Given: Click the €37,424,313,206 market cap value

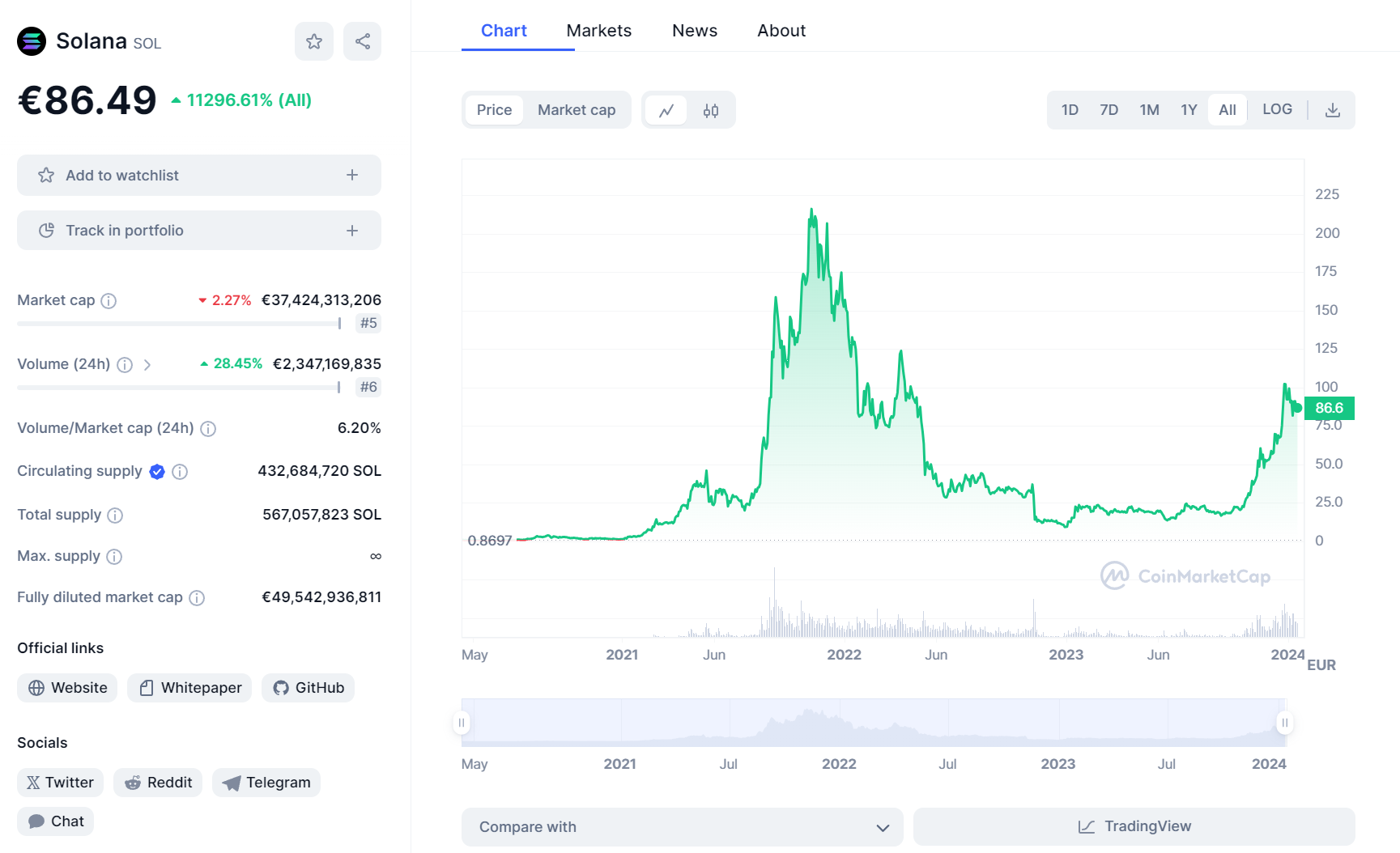Looking at the screenshot, I should point(321,300).
